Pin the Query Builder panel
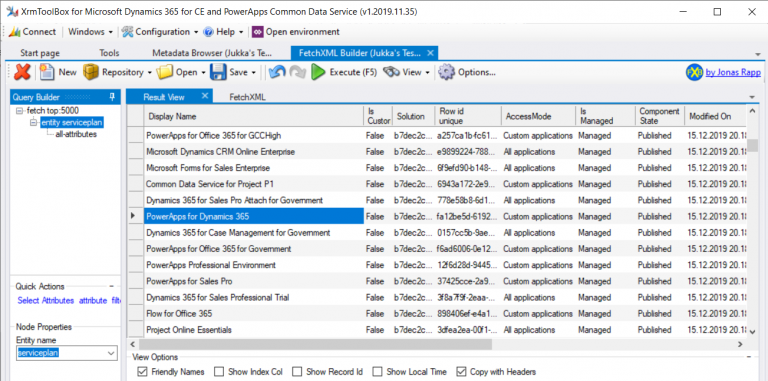The height and width of the screenshot is (381, 768). [112, 96]
